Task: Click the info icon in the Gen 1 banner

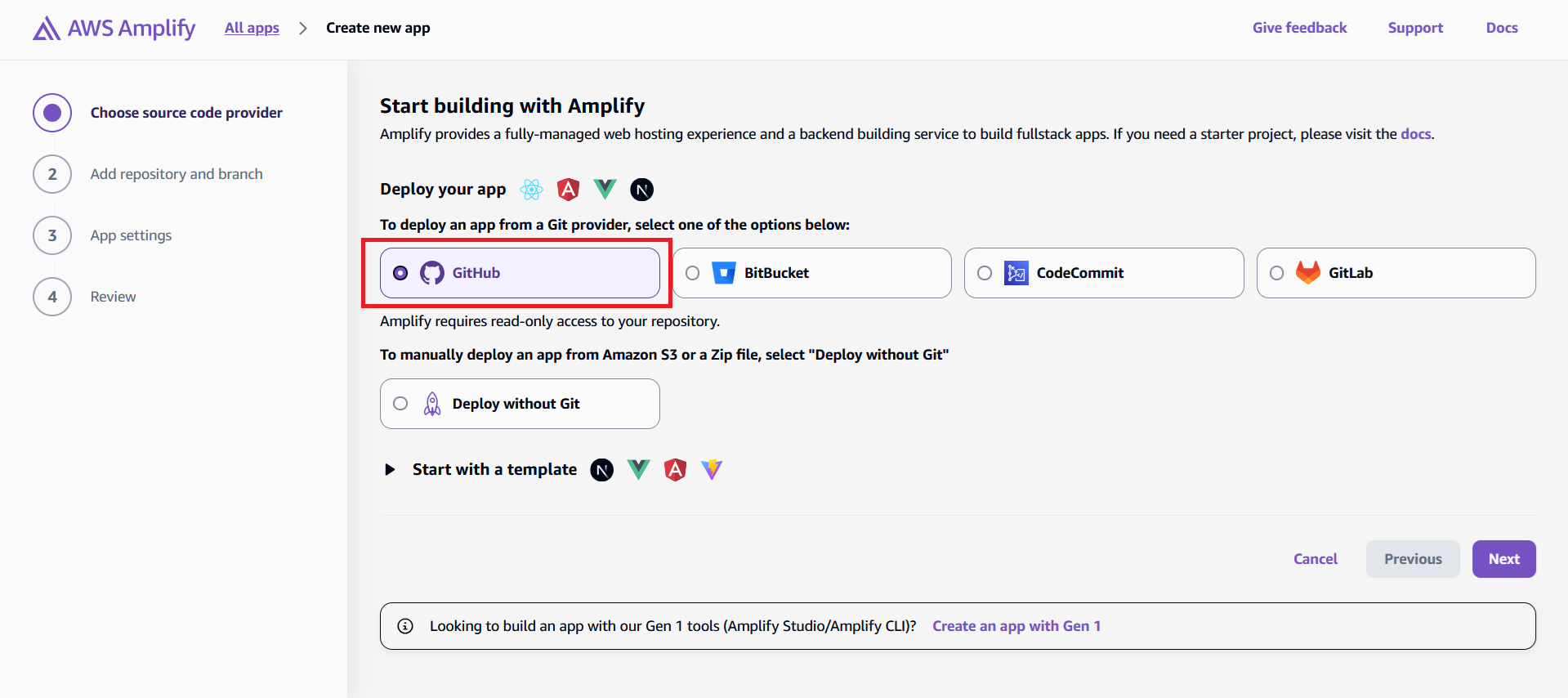Action: [405, 626]
